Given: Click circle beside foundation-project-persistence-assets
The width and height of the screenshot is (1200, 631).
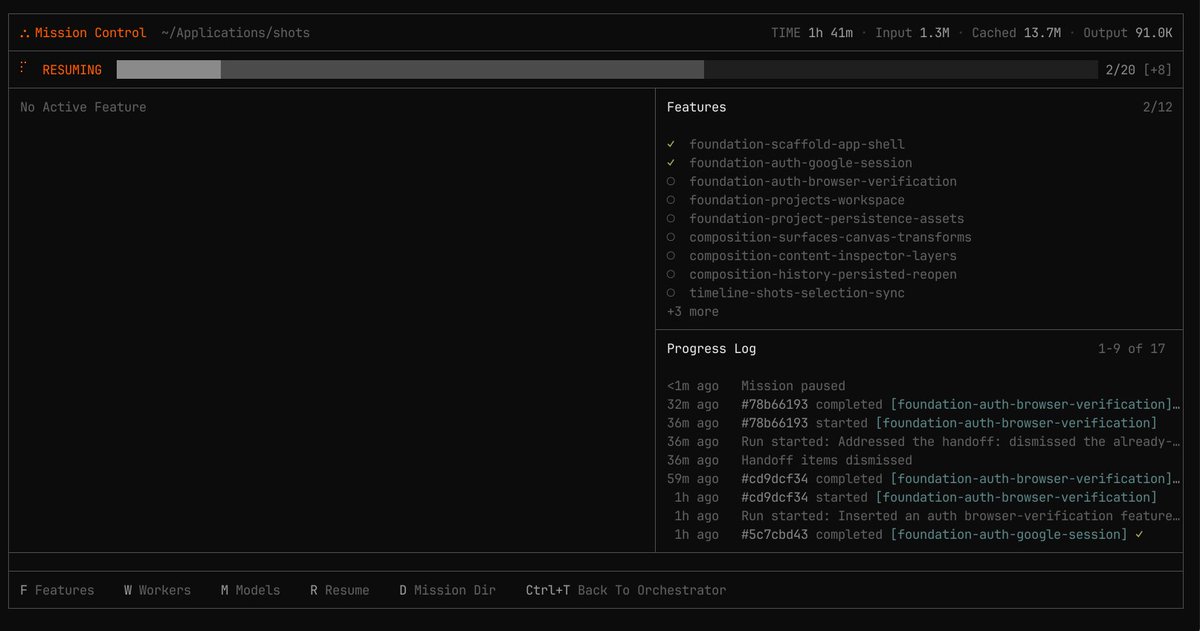Looking at the screenshot, I should (x=671, y=219).
